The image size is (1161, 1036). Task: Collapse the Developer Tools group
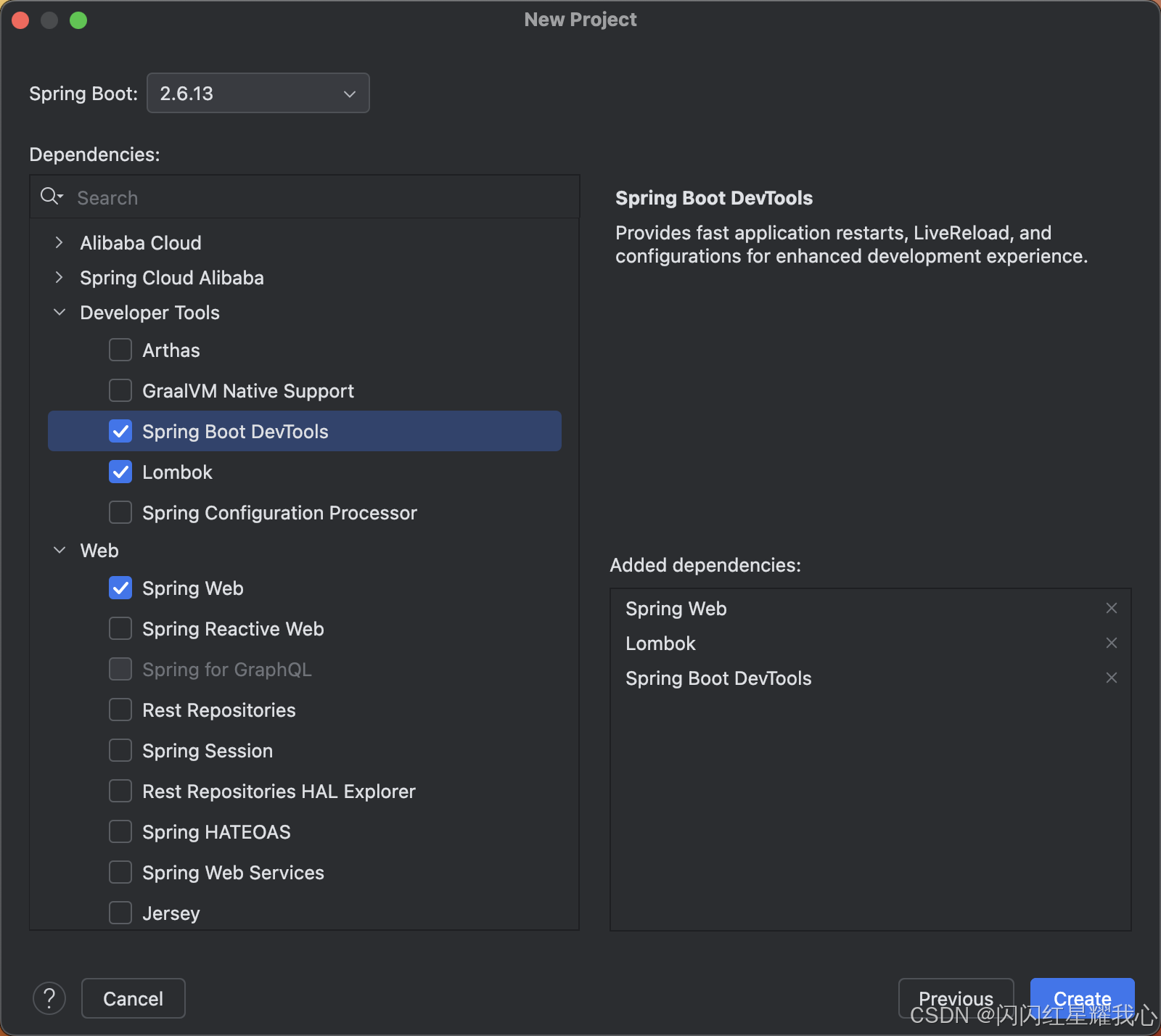coord(60,312)
